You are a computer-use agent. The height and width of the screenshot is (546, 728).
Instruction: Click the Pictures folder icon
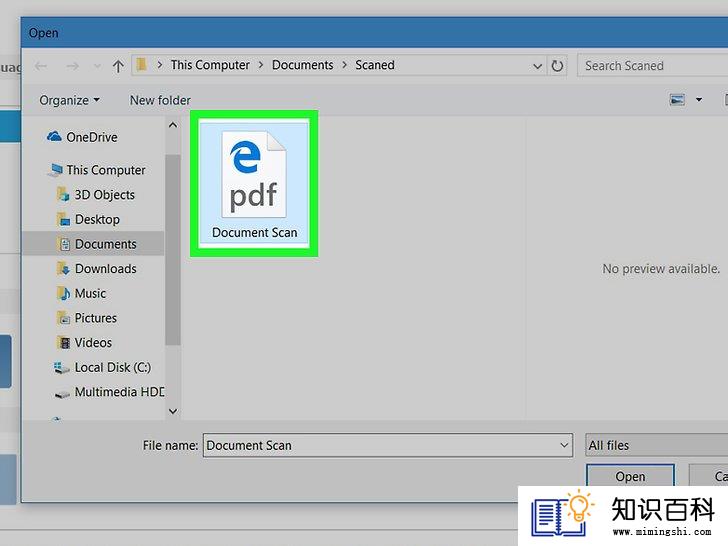pos(63,318)
